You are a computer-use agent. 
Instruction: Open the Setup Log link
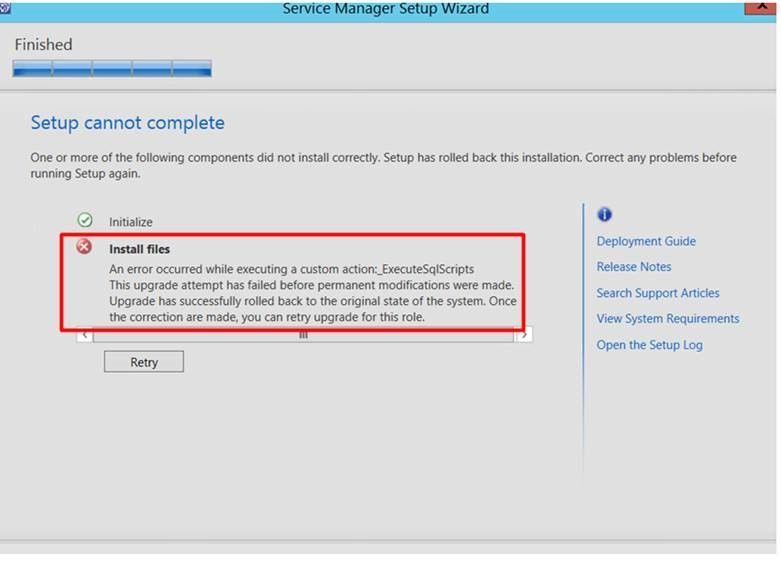(650, 345)
